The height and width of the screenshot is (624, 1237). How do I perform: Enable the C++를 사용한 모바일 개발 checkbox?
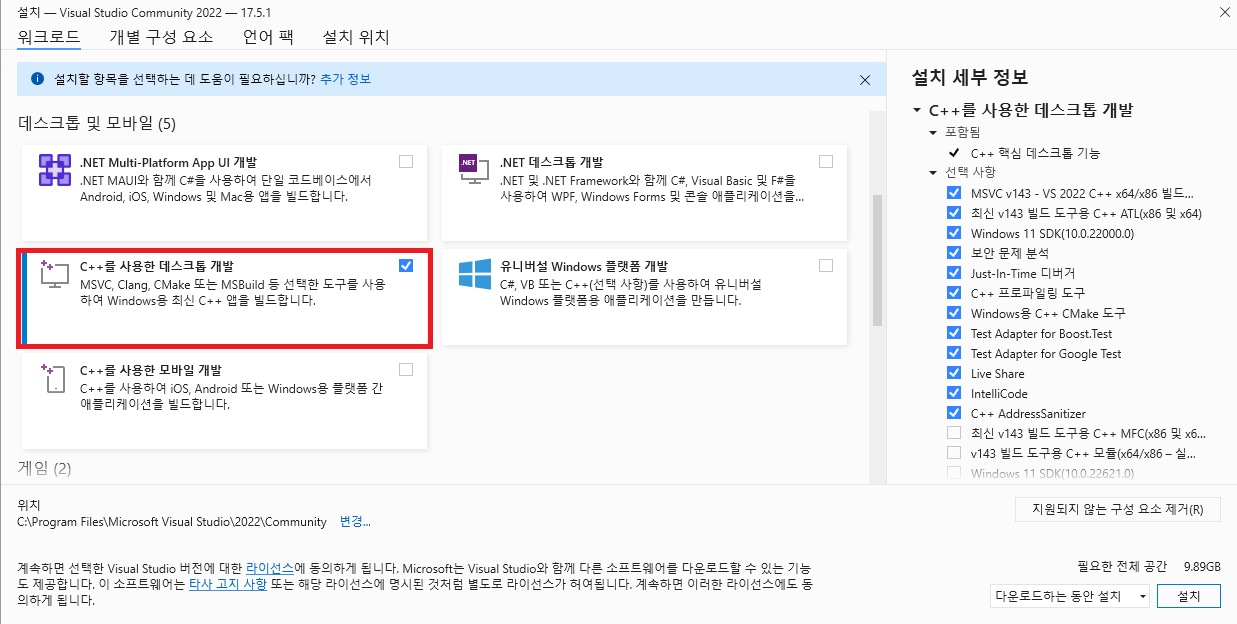[x=406, y=369]
